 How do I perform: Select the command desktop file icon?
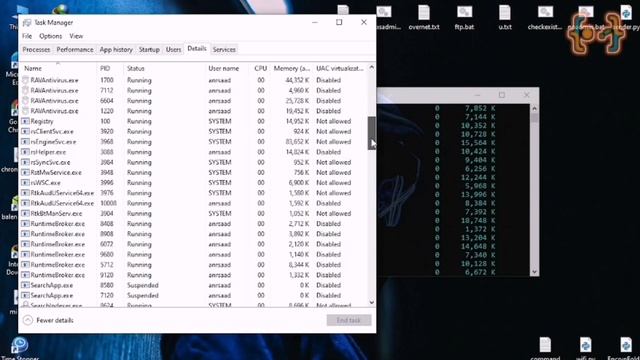point(545,345)
